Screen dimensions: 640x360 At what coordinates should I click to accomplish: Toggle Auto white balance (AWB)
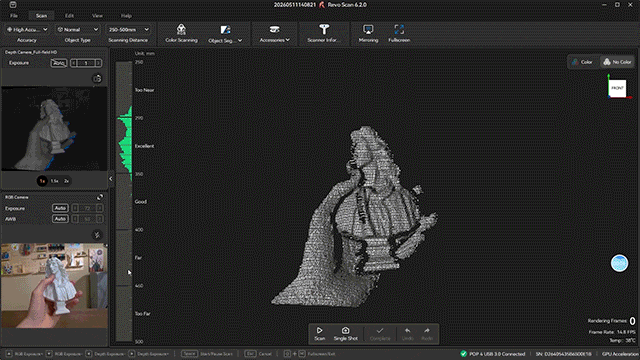coord(60,219)
